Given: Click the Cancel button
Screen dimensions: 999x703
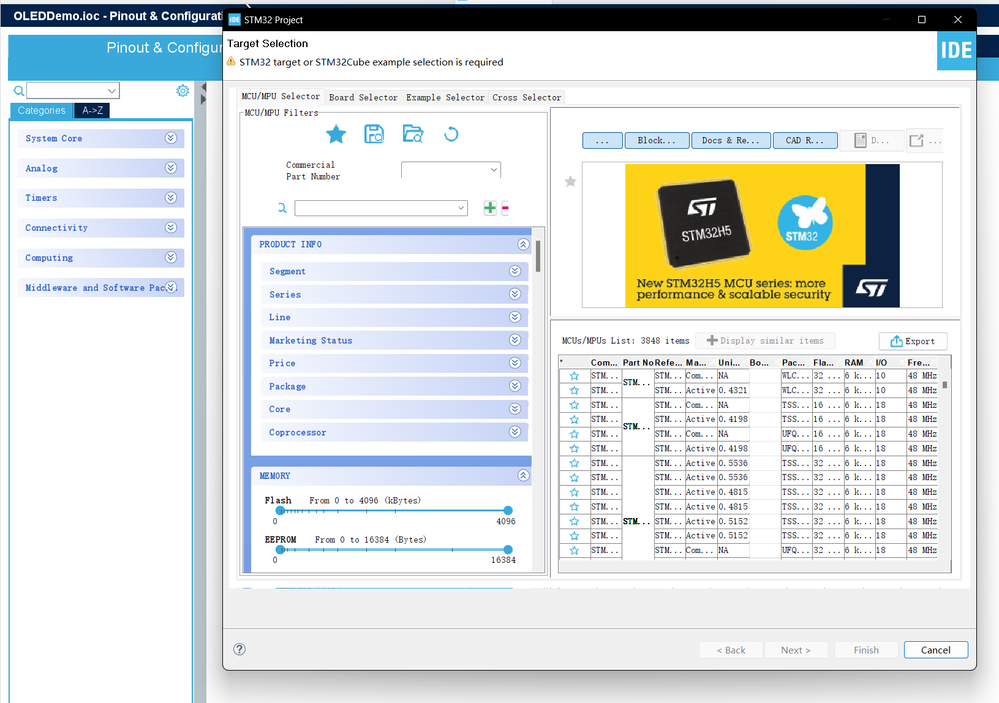Looking at the screenshot, I should (935, 649).
